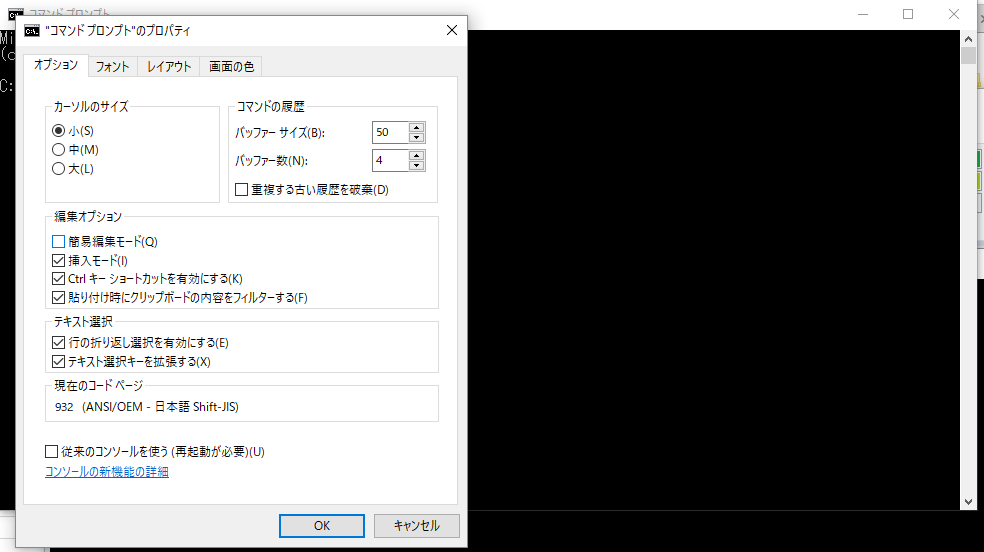Close the command prompt window
Image resolution: width=984 pixels, height=552 pixels.
[954, 14]
